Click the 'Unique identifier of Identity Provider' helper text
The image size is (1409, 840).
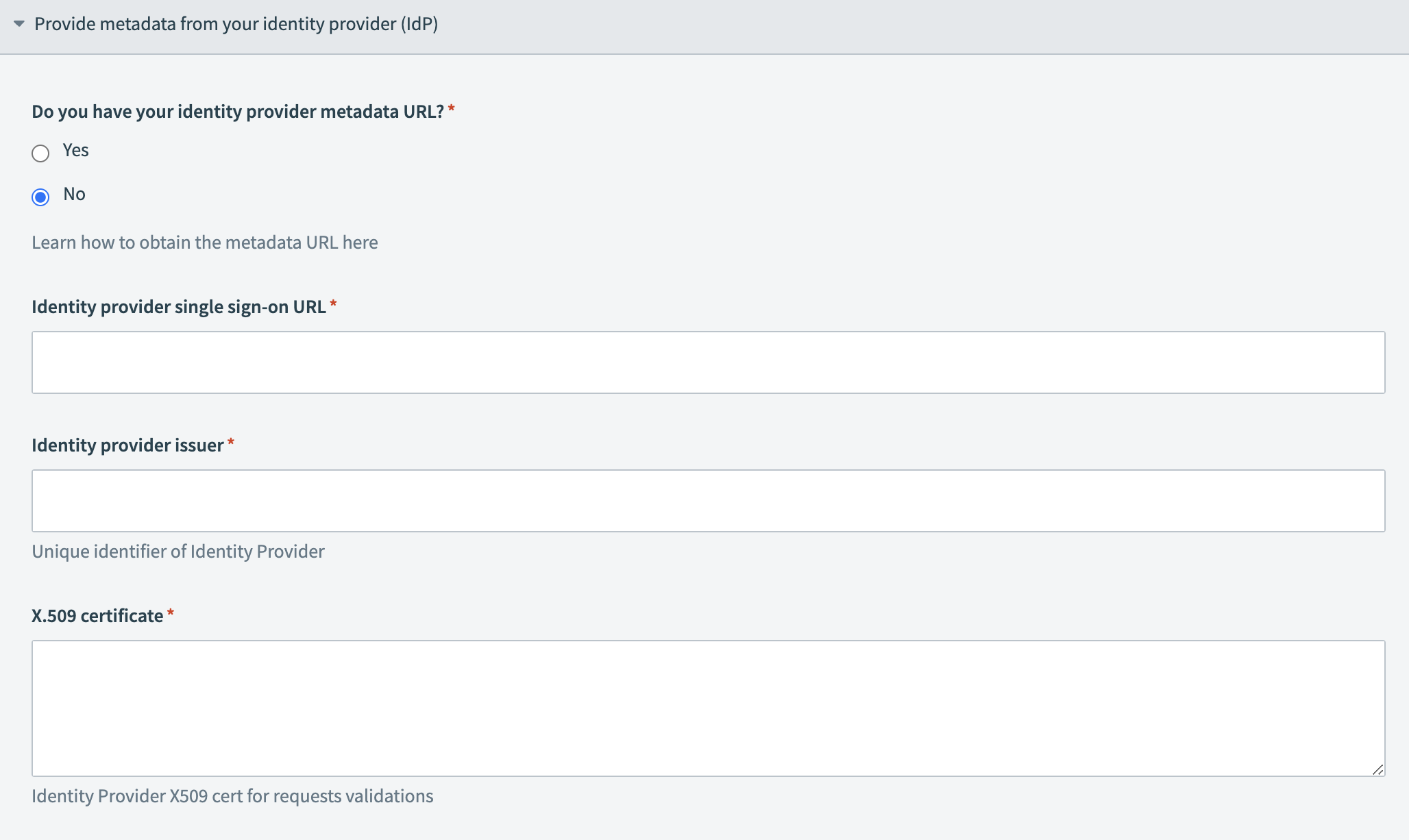point(177,551)
